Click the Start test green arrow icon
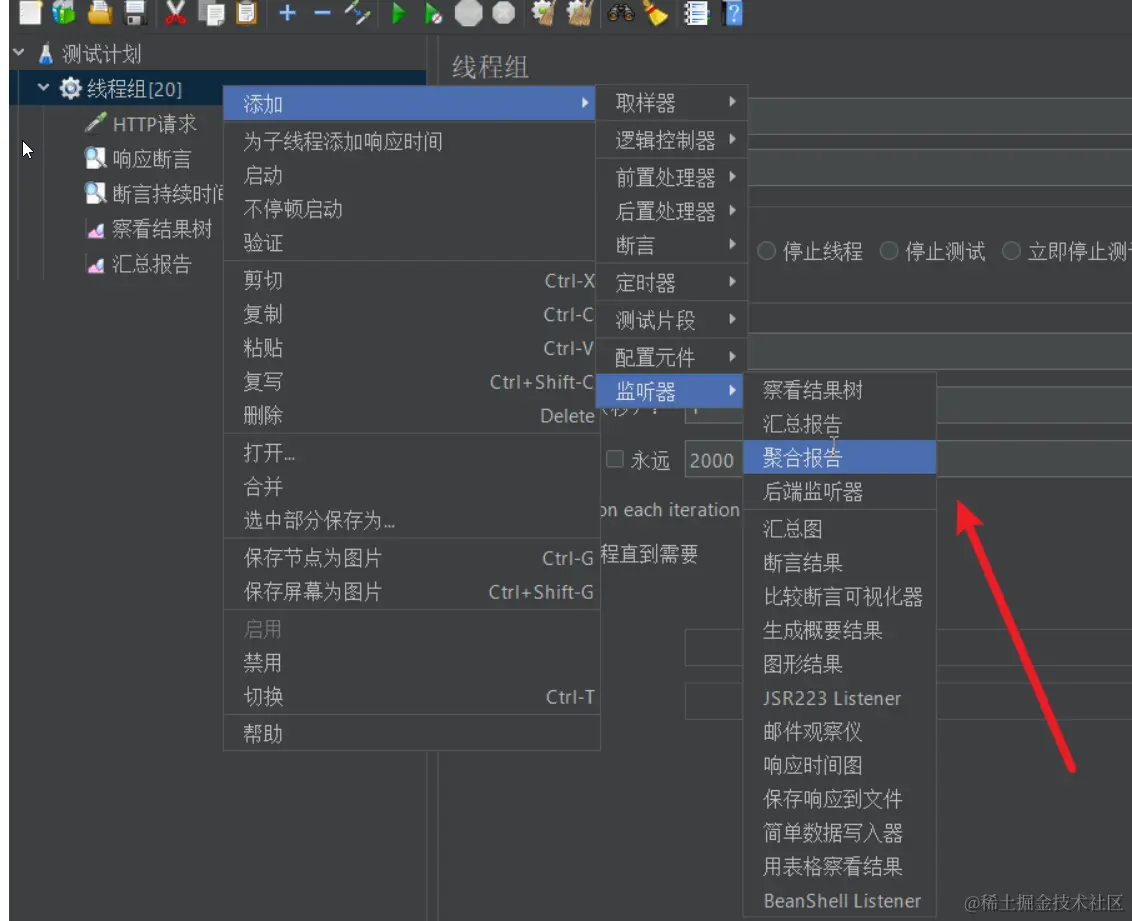 (x=398, y=14)
